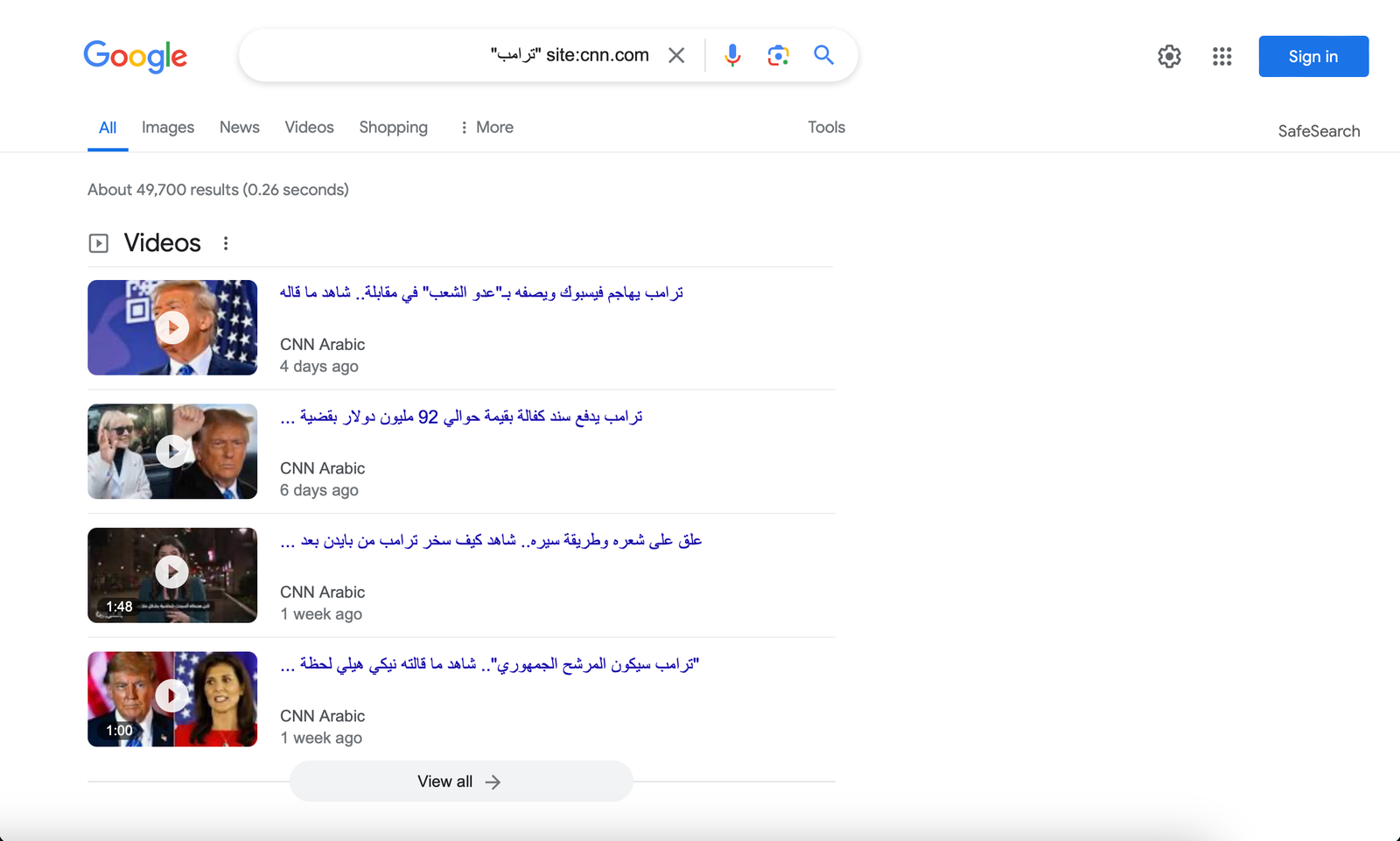Image resolution: width=1400 pixels, height=841 pixels.
Task: Click the Google logo
Action: (136, 56)
